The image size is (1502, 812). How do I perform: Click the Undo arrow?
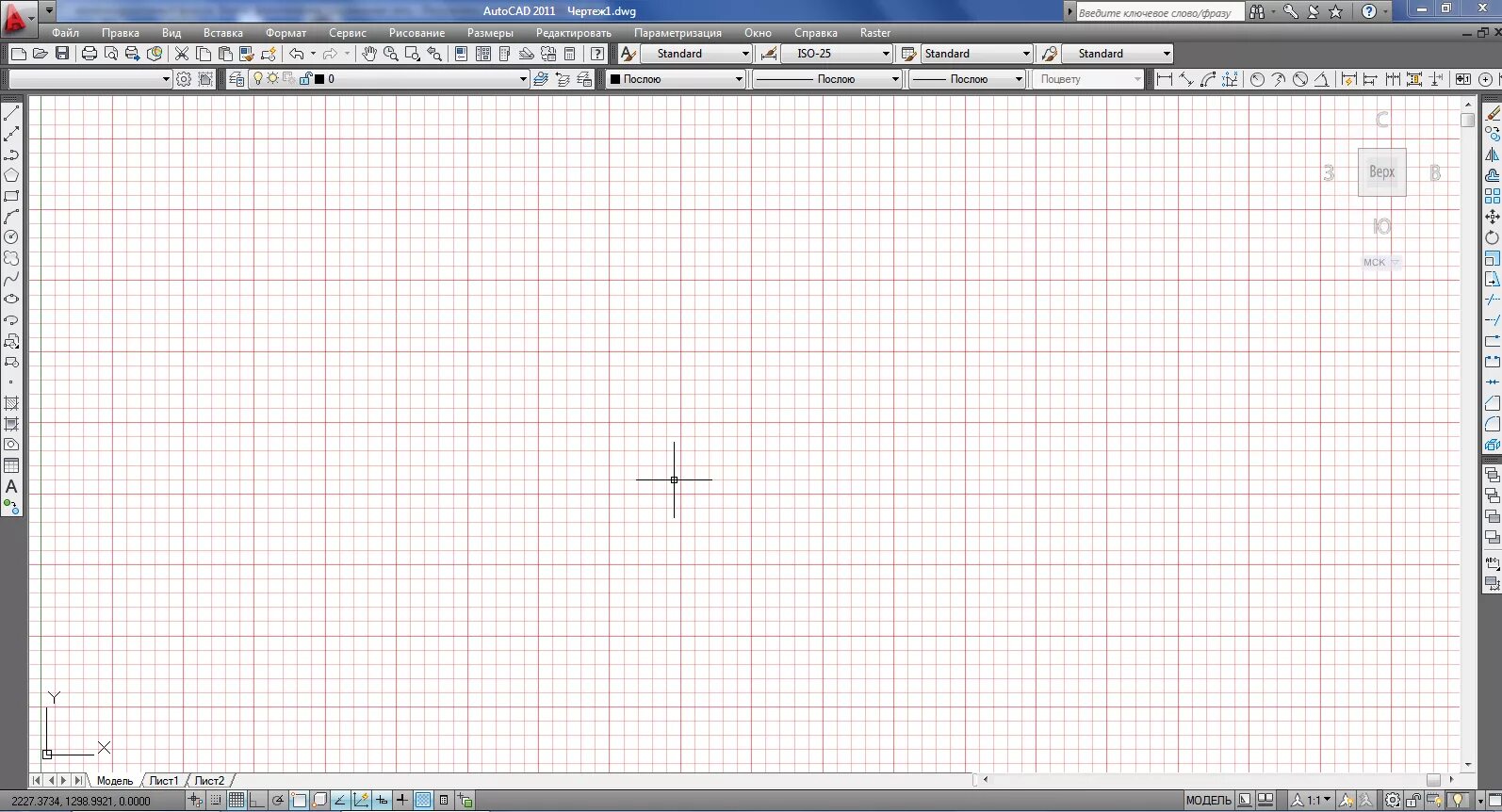[297, 54]
